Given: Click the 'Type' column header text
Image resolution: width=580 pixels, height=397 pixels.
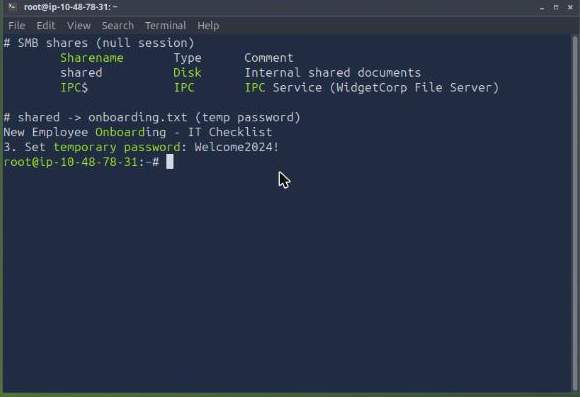Looking at the screenshot, I should (x=188, y=58).
